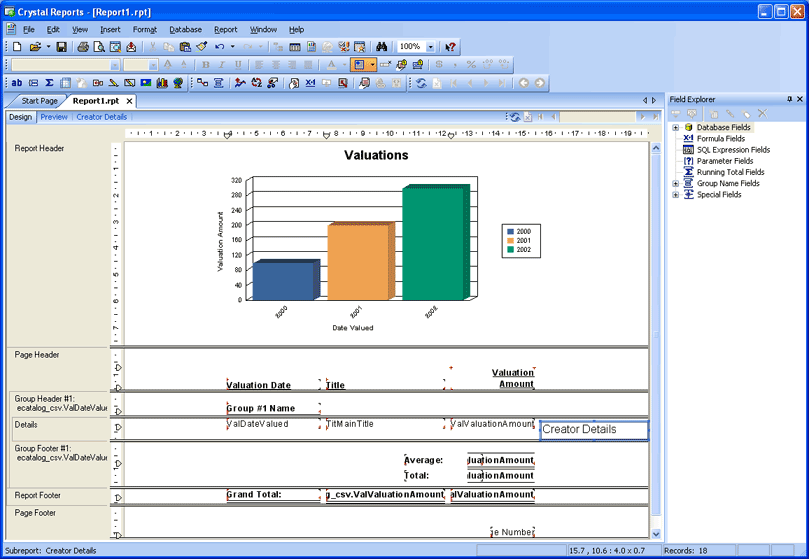Click the Save toolbar icon
This screenshot has width=809, height=559.
pyautogui.click(x=61, y=47)
